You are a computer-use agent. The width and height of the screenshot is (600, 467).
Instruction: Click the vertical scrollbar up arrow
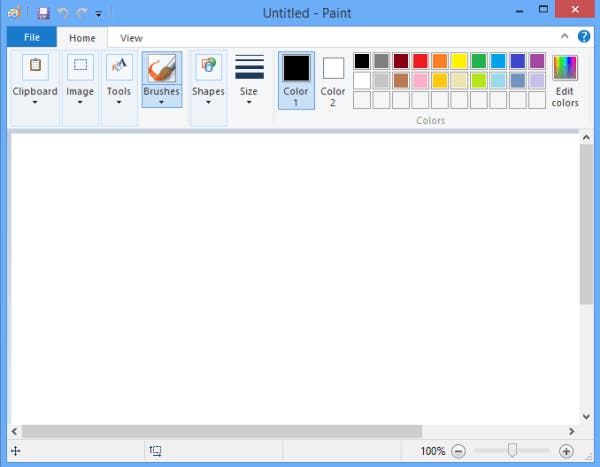(586, 137)
